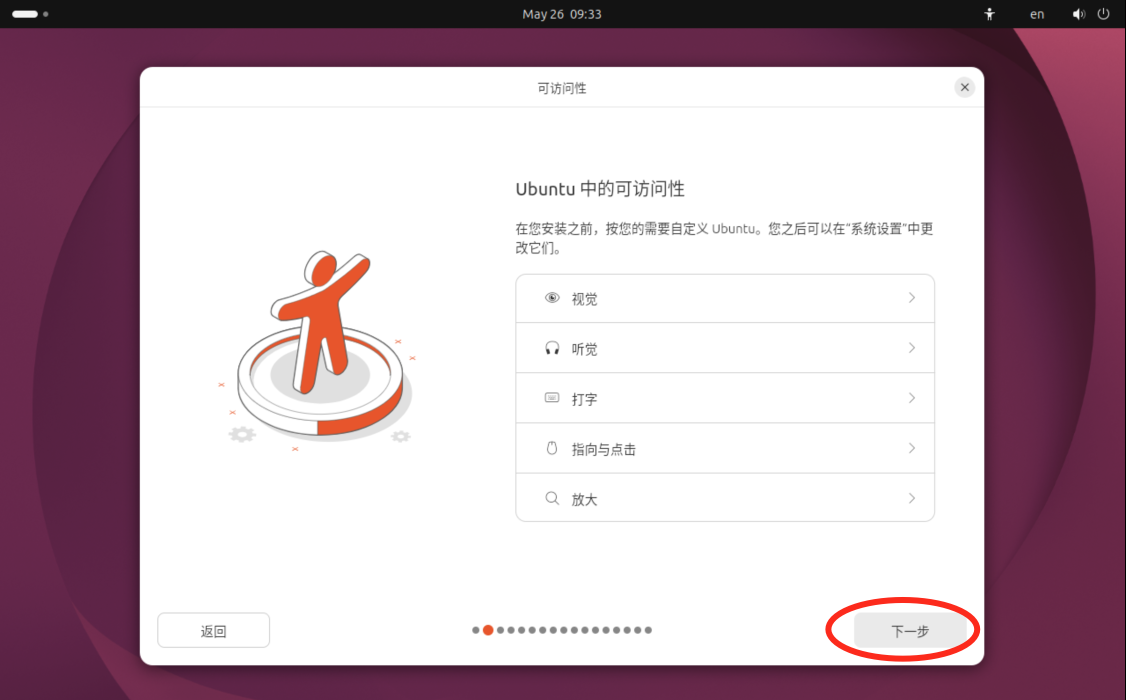Click the first progress dot
The image size is (1126, 700).
coord(475,630)
